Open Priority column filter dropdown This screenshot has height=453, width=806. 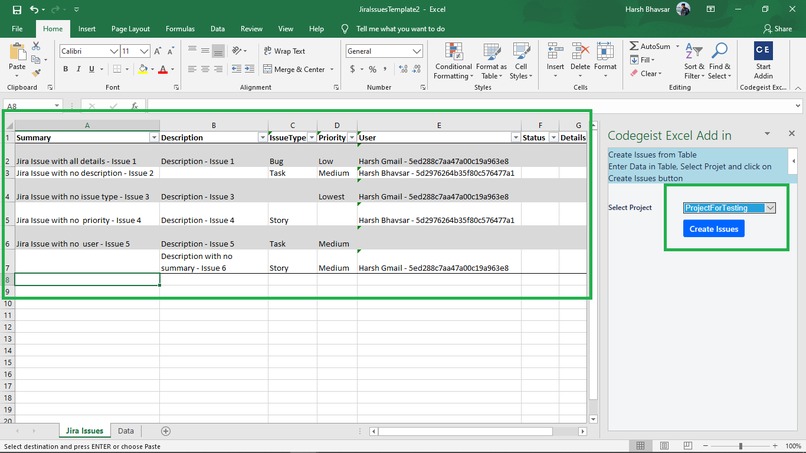click(352, 137)
